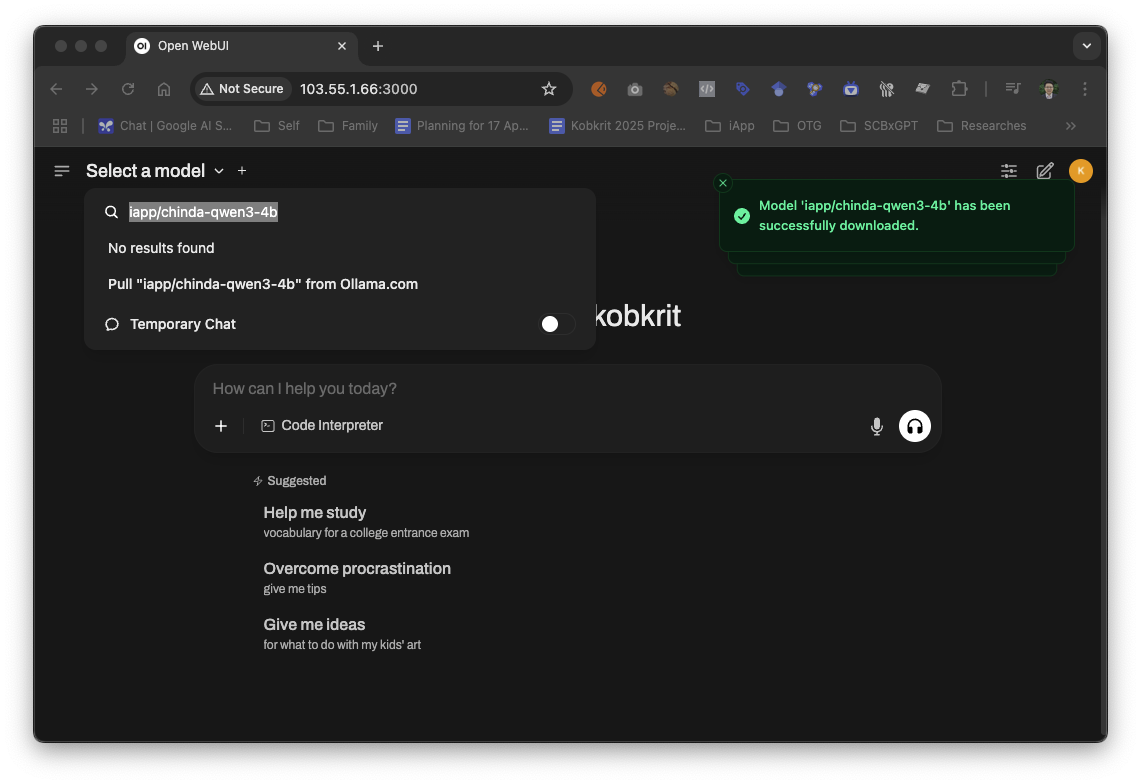Open the chat Controls sliders icon

click(1009, 171)
